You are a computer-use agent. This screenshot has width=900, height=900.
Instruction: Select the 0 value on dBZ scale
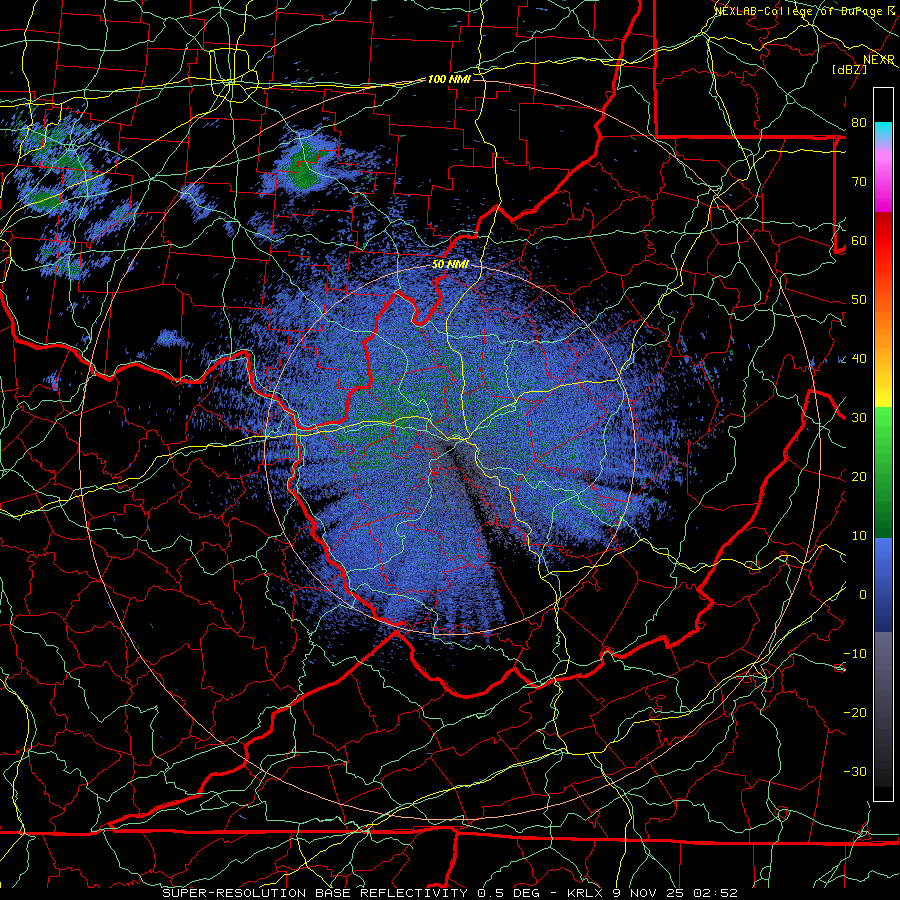(x=863, y=595)
